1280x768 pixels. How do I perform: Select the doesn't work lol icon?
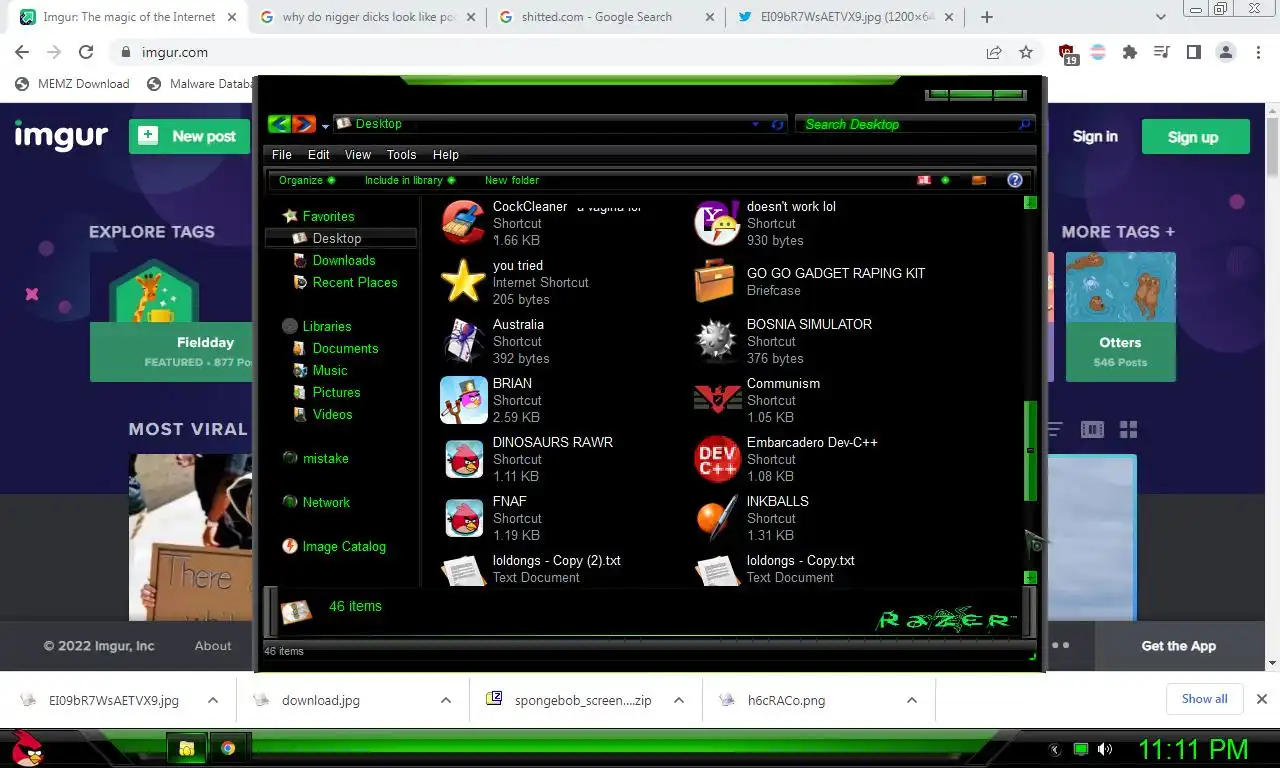coord(717,222)
